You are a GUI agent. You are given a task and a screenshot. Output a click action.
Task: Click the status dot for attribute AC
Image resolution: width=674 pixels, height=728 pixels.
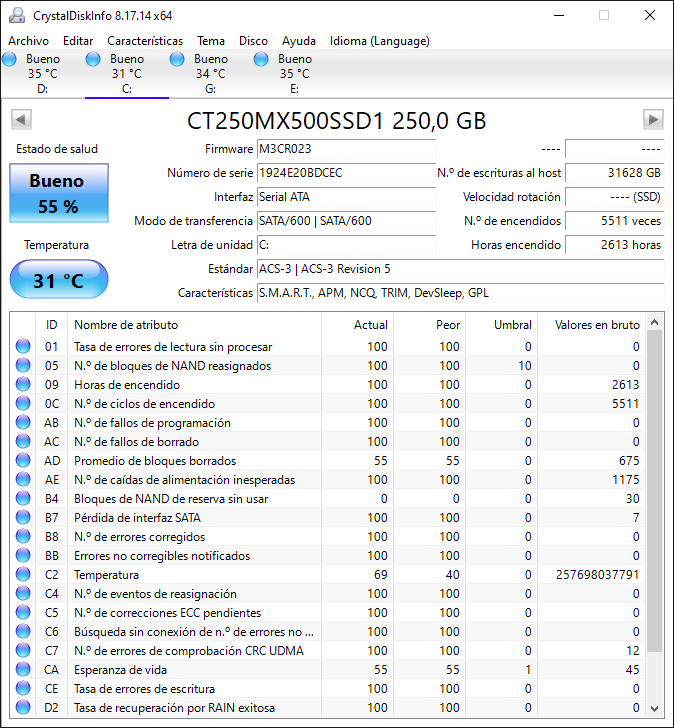(23, 442)
